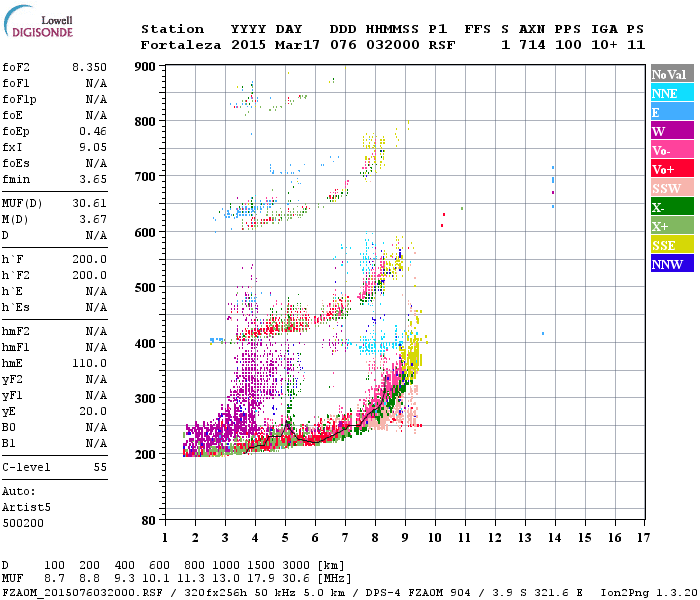Click the E blue legend swatch
Viewport: 700px width, 600px height.
pos(672,112)
